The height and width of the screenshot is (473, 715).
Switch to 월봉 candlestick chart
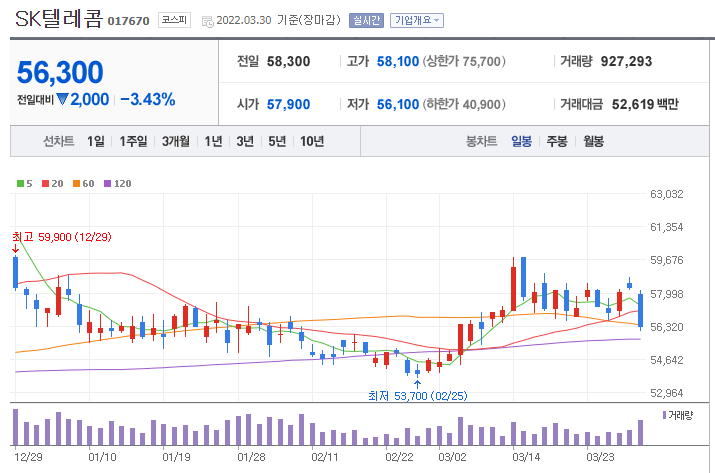tap(593, 141)
